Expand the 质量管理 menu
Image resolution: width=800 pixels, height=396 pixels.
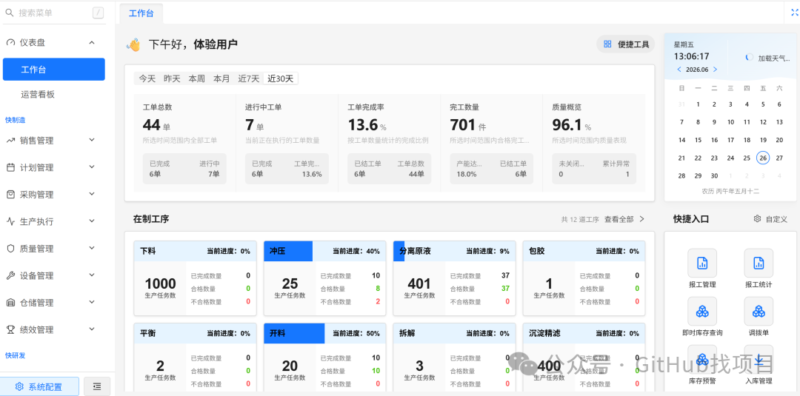[92, 248]
